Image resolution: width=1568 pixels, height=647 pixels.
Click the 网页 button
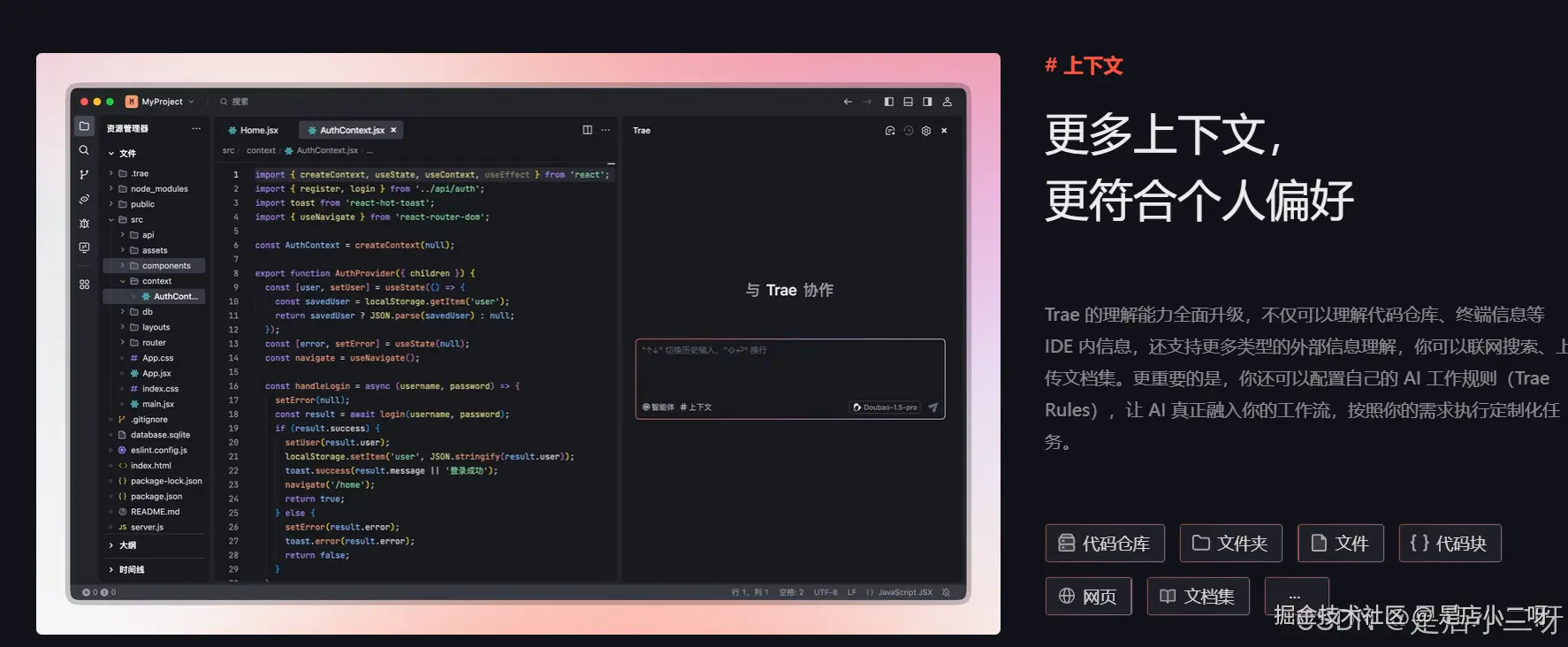click(x=1088, y=596)
